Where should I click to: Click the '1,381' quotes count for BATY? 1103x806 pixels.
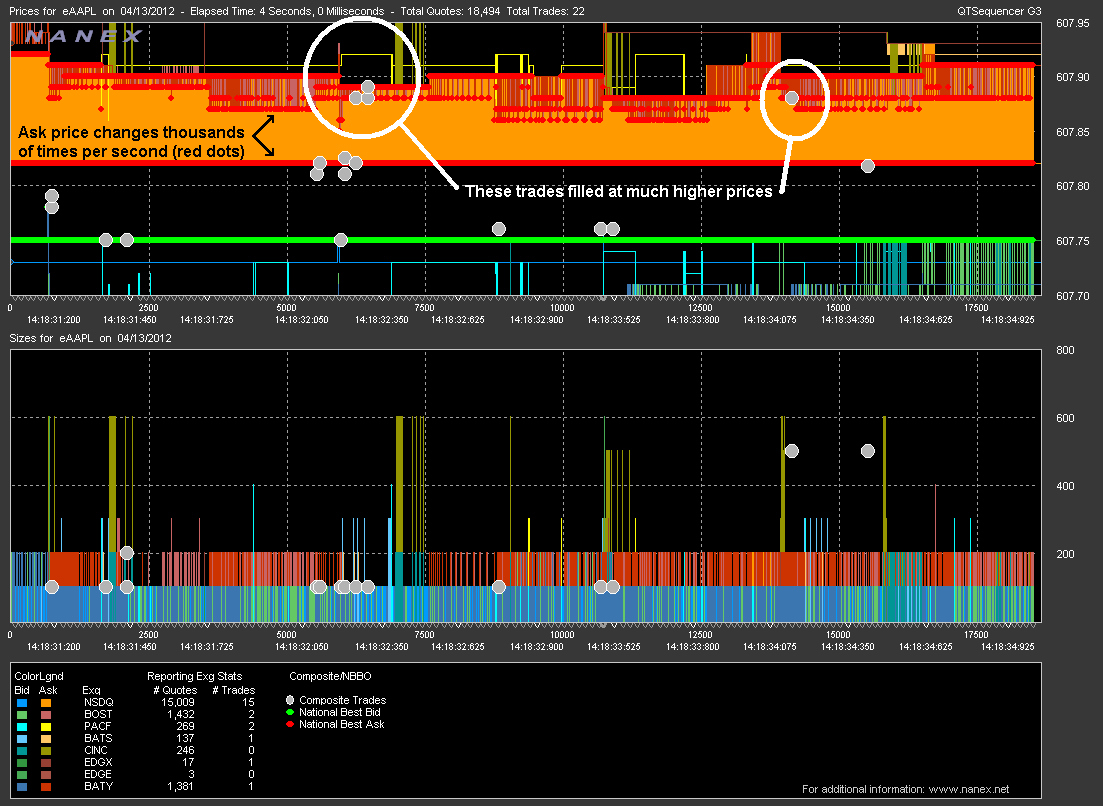[180, 786]
